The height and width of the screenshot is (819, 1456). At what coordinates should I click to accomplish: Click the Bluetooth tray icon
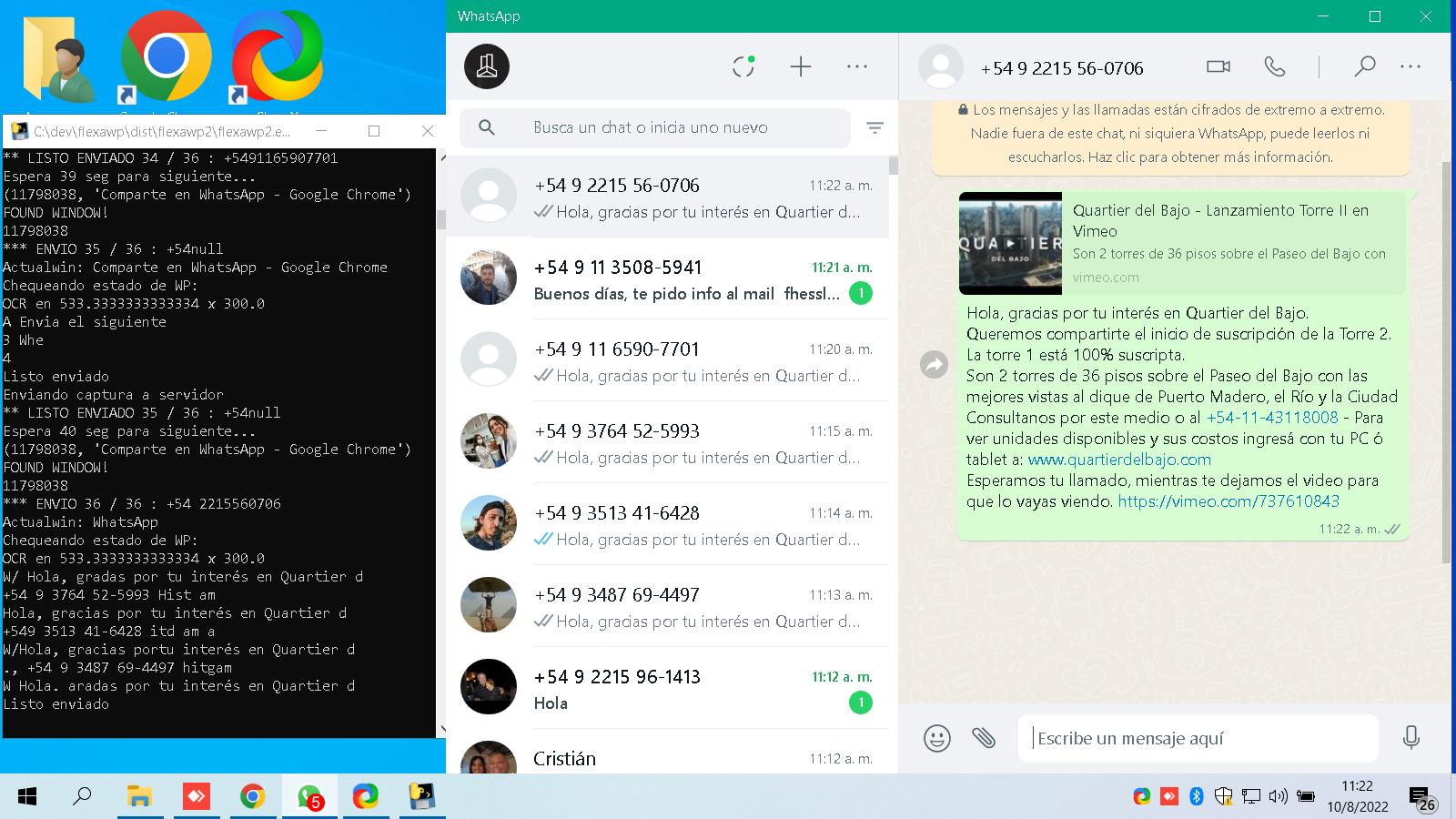(x=1197, y=797)
